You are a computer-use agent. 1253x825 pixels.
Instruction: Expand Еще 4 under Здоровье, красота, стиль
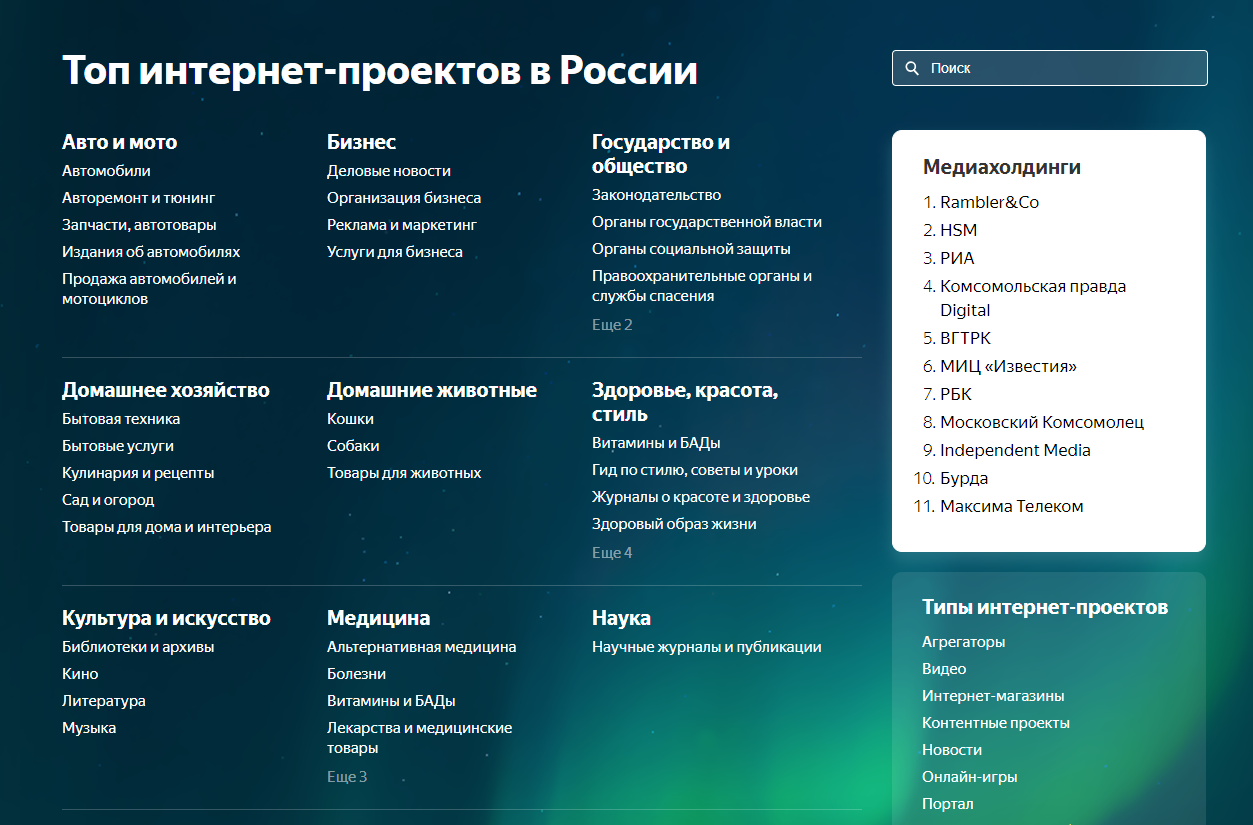pyautogui.click(x=612, y=553)
